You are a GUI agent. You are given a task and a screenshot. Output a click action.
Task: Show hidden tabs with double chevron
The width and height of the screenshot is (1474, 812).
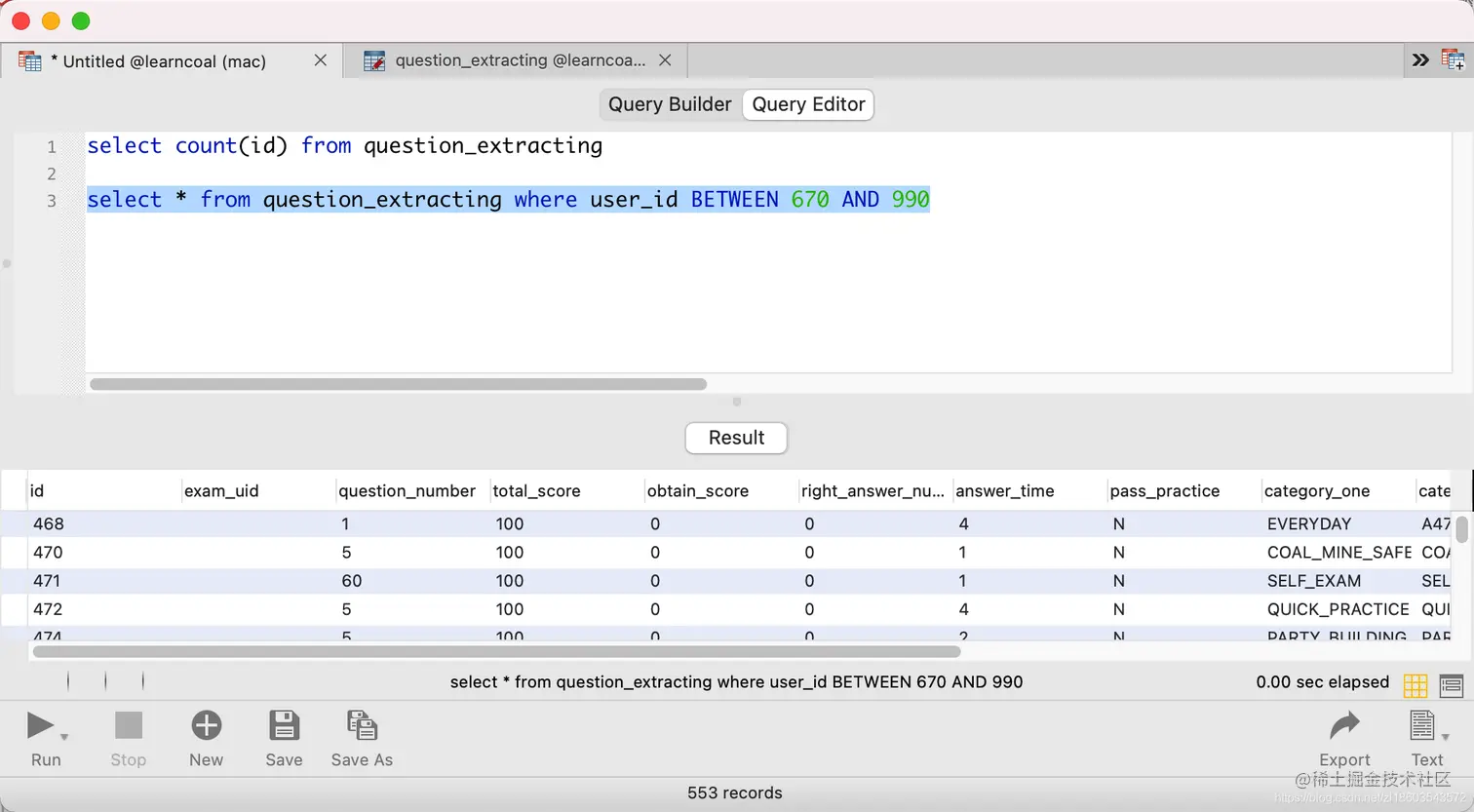1420,60
